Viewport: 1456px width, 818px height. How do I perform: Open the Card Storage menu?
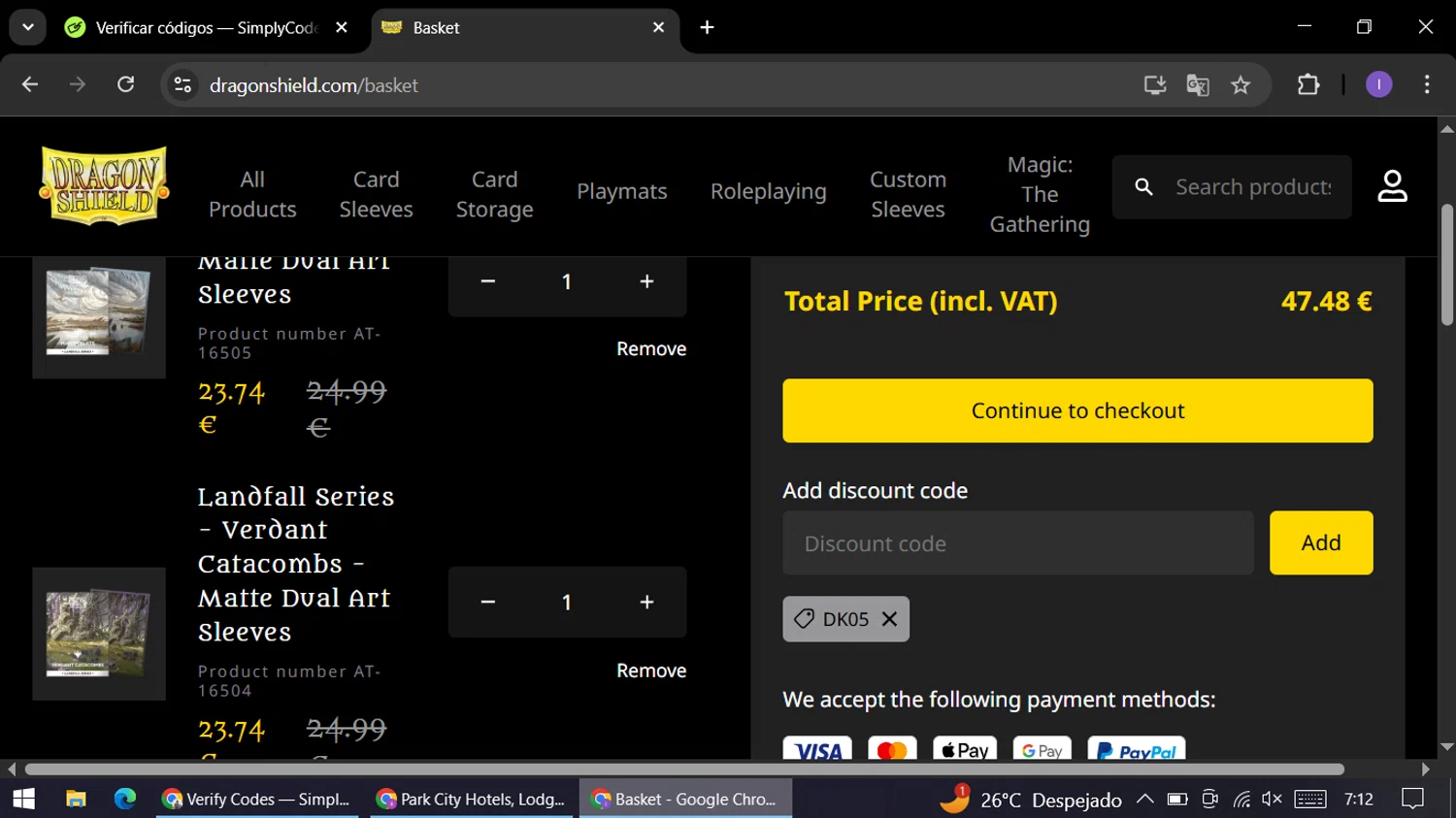point(494,194)
